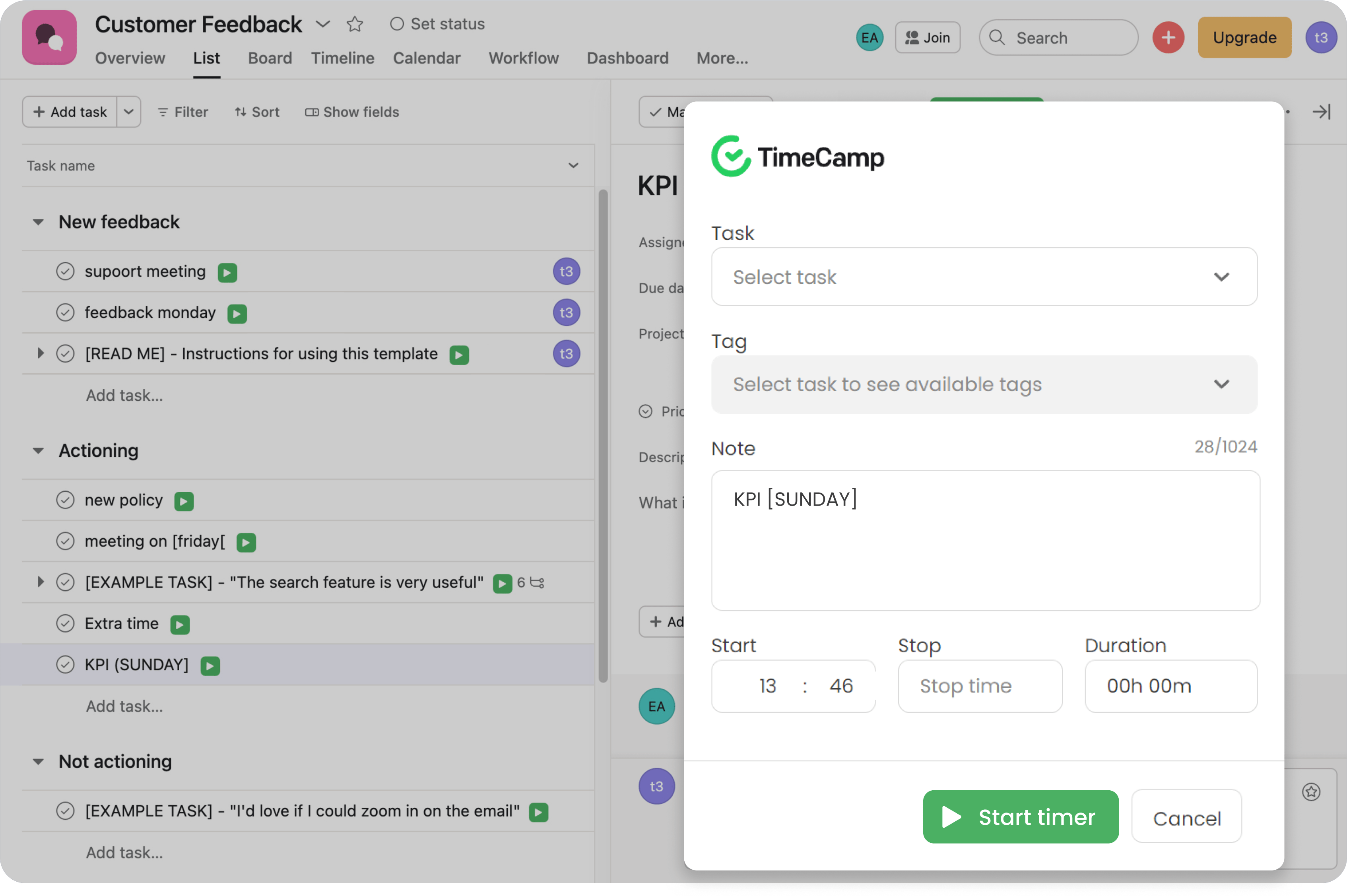Image resolution: width=1347 pixels, height=896 pixels.
Task: Mark new policy task complete
Action: [65, 500]
